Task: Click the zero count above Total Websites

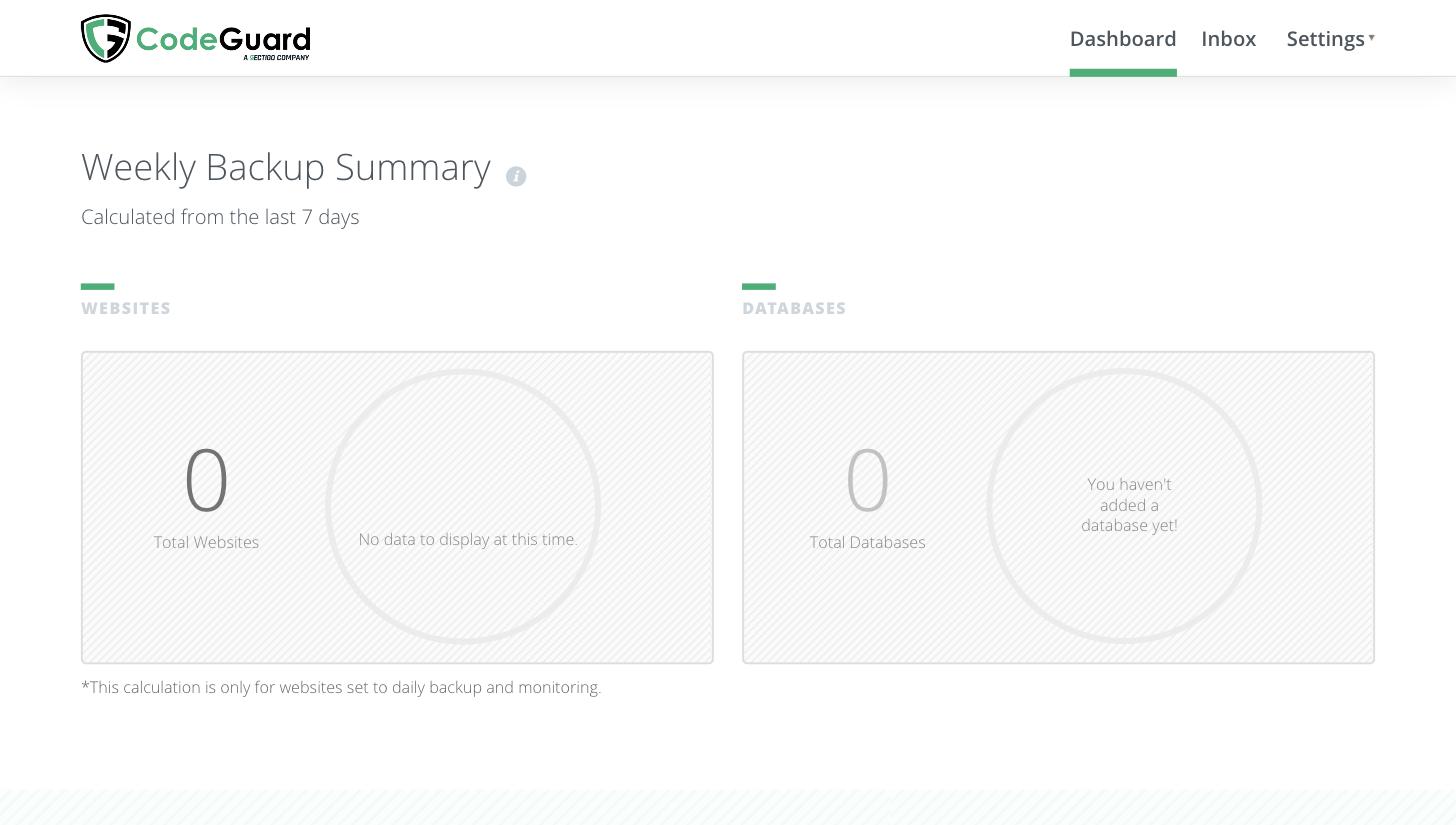Action: click(x=207, y=481)
